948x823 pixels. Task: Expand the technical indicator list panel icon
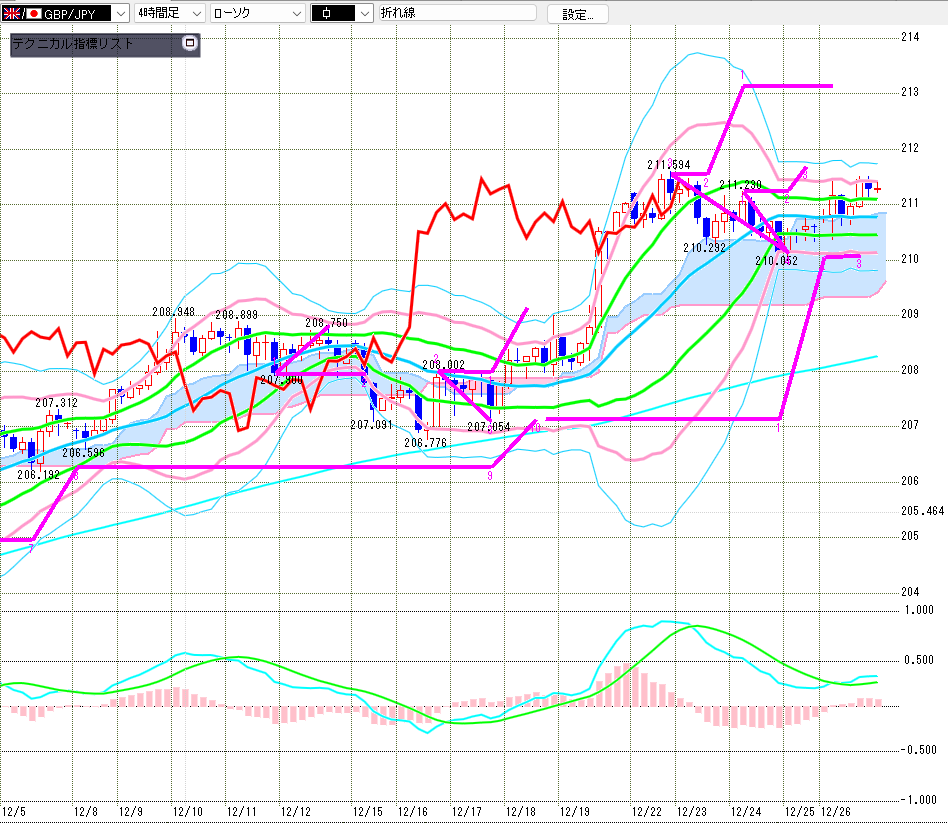click(x=191, y=44)
